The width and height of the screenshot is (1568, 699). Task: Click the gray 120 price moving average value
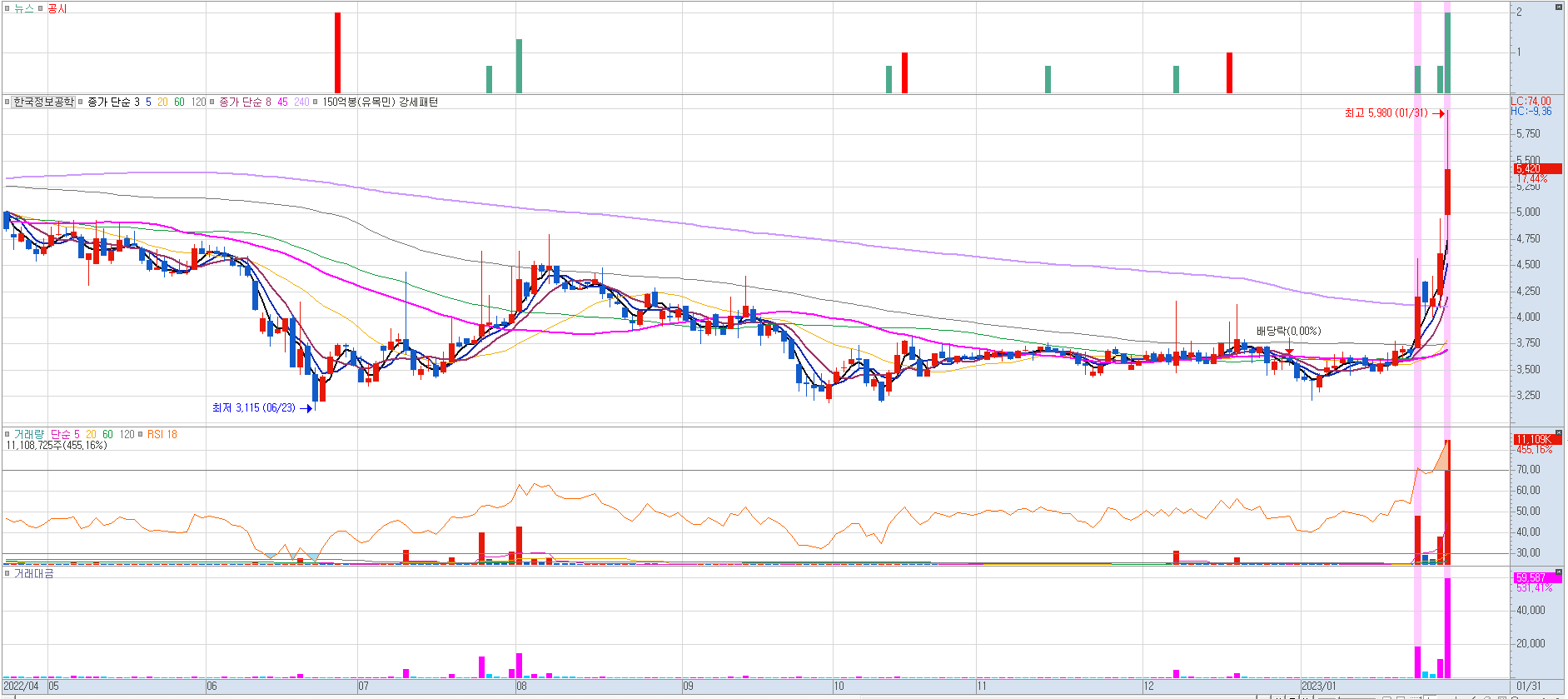tap(198, 102)
